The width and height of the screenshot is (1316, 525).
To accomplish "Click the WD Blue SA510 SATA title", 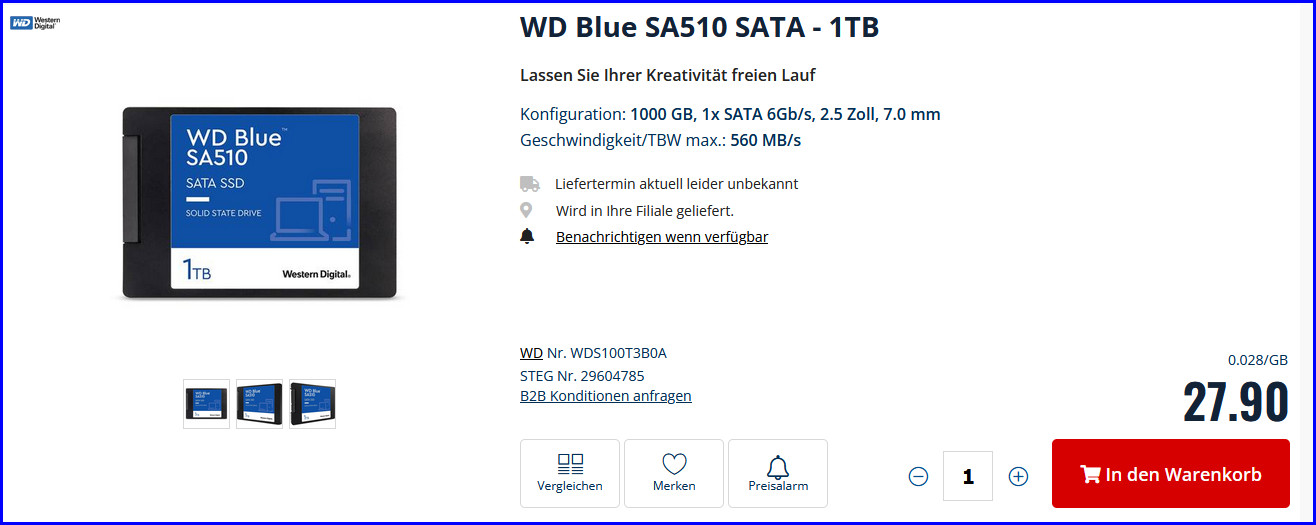I will [x=699, y=27].
